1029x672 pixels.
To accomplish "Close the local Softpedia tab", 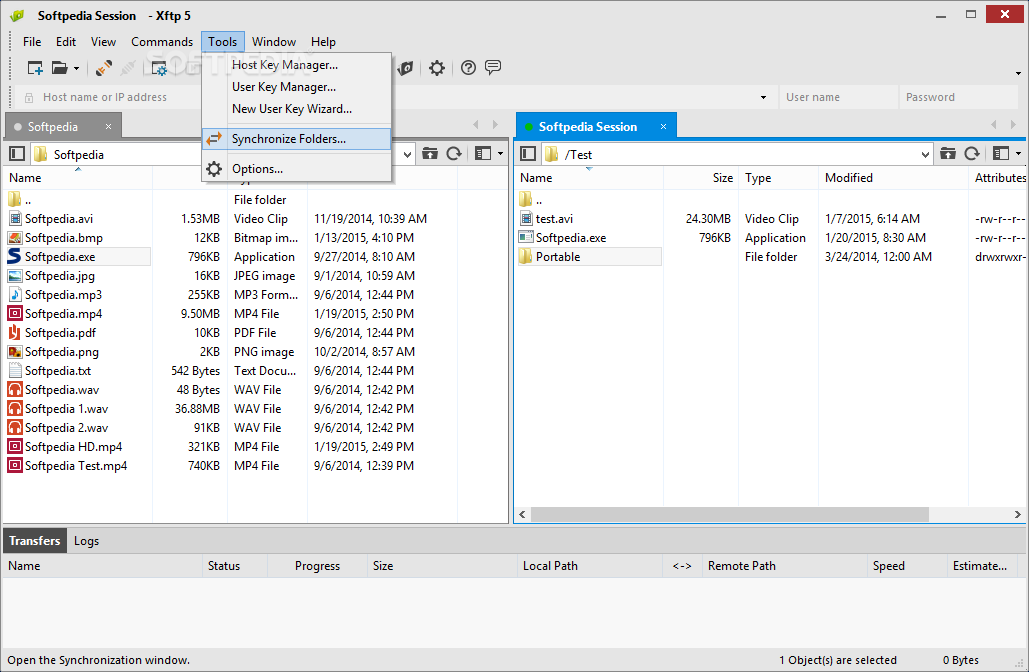I will (x=108, y=126).
